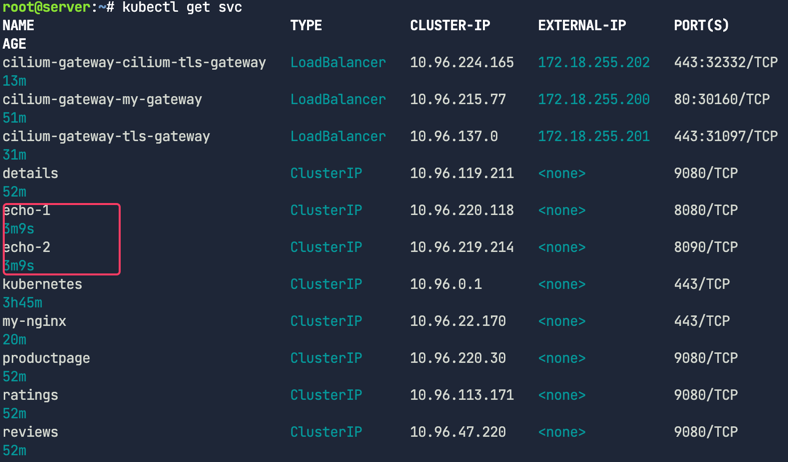Click the NAME column header
788x462 pixels.
[18, 25]
